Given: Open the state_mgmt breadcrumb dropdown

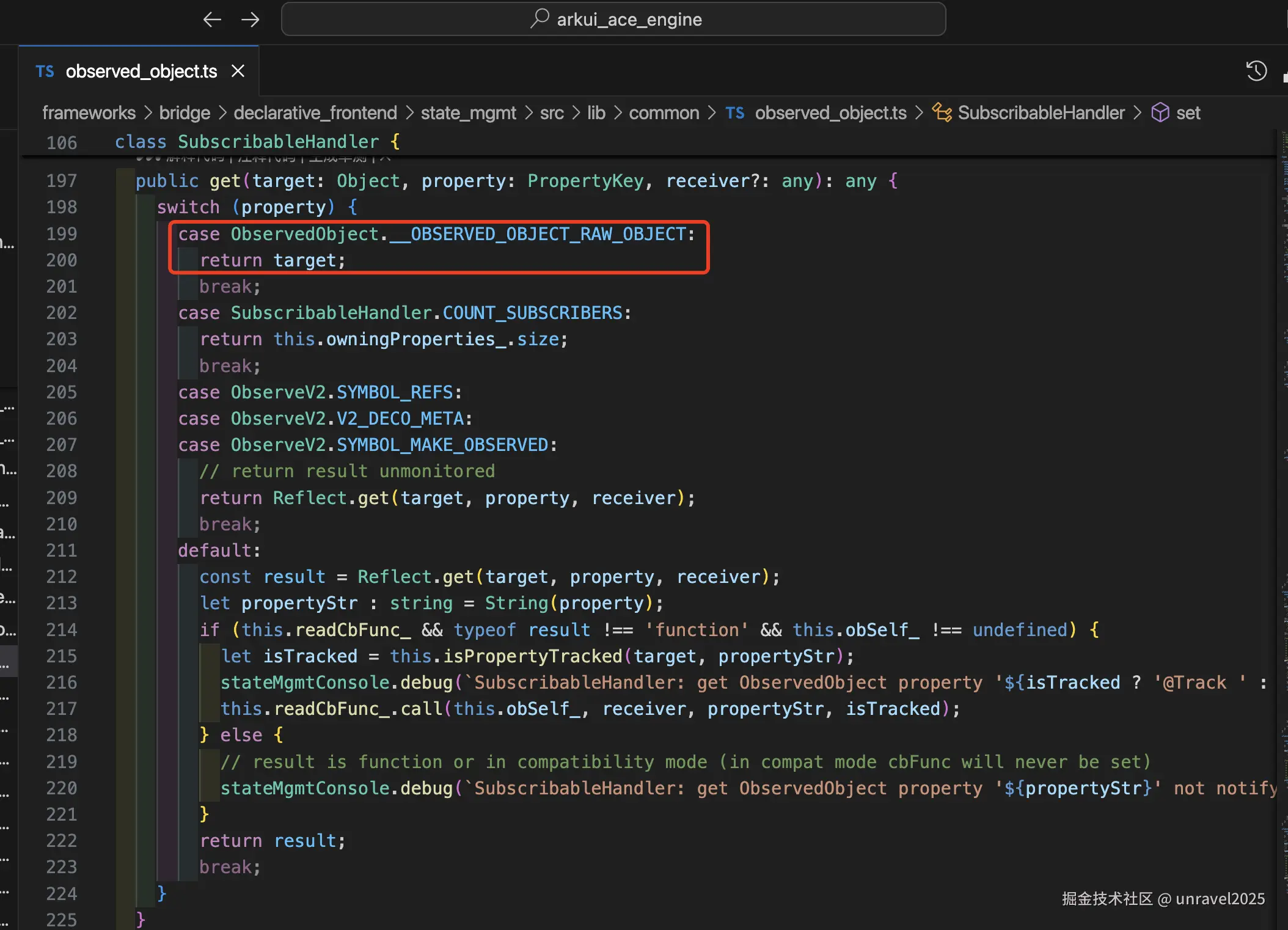Looking at the screenshot, I should pos(468,113).
